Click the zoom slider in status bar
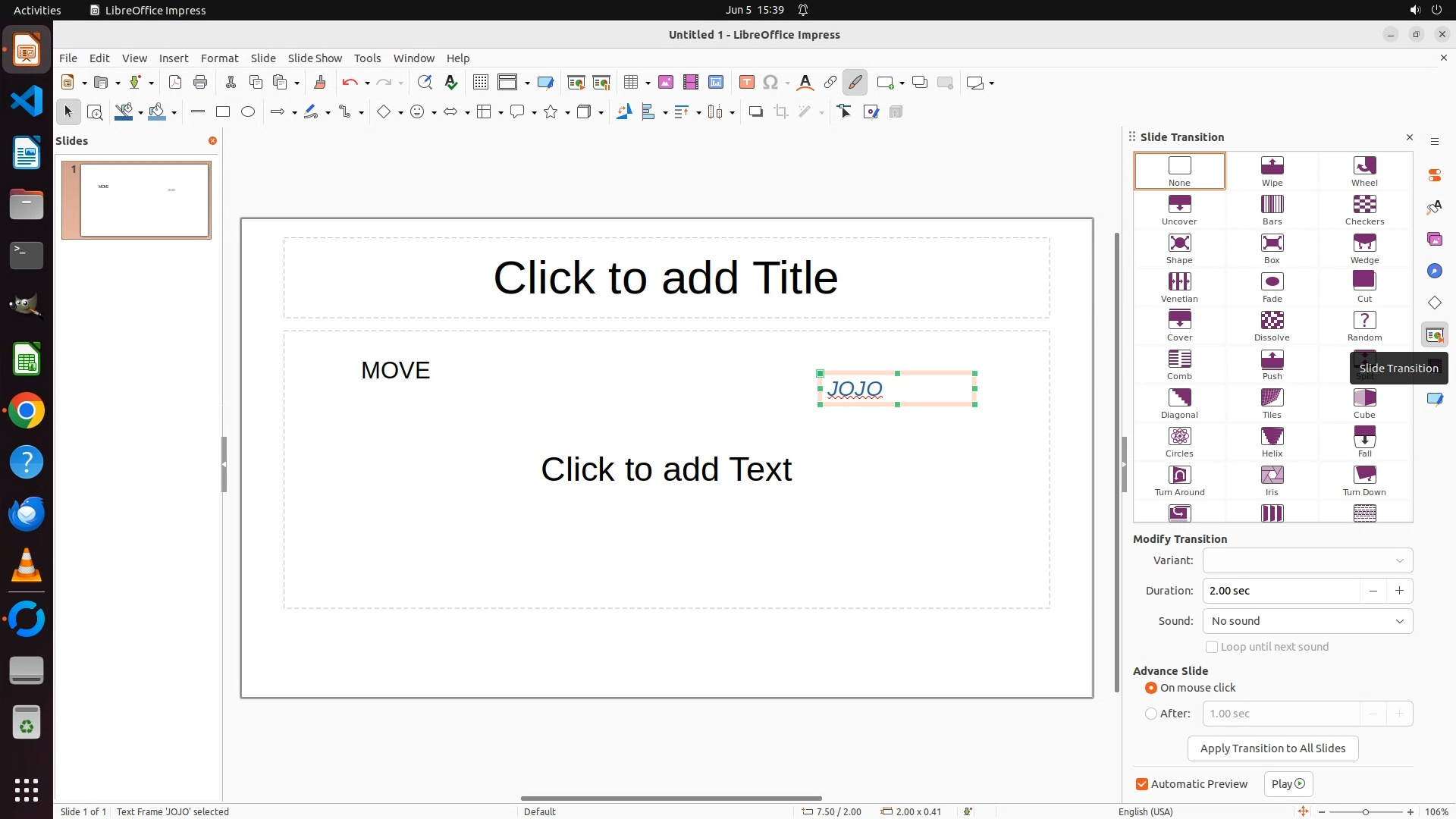The width and height of the screenshot is (1456, 819). tap(1365, 812)
